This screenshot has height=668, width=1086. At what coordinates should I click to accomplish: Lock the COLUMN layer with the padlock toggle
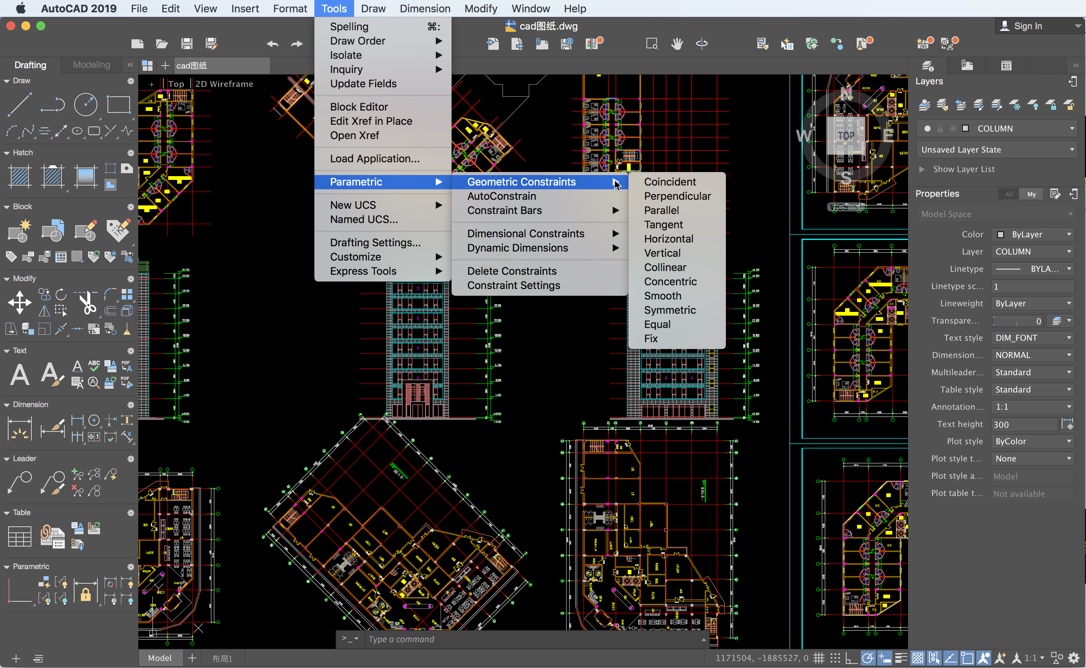[940, 128]
